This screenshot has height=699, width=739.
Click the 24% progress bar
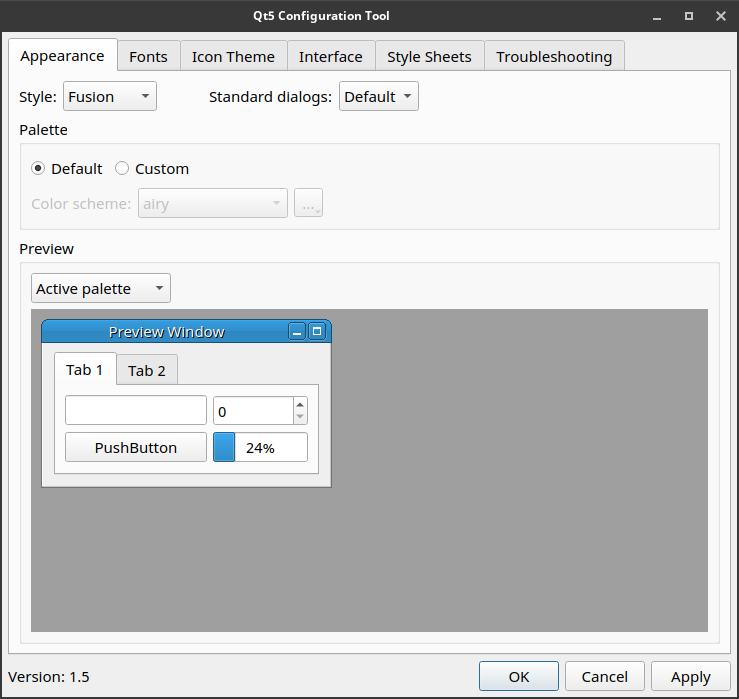[260, 448]
